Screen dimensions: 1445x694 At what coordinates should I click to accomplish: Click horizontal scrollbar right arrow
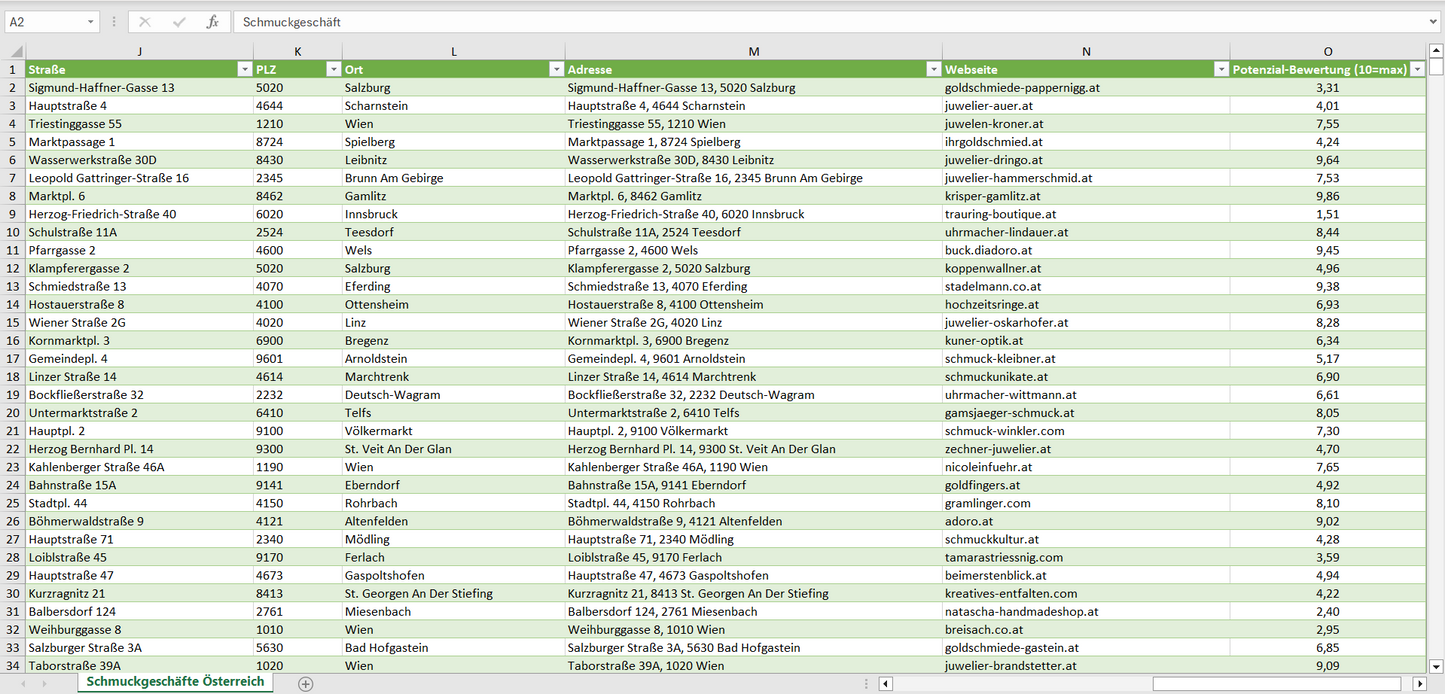point(1419,684)
